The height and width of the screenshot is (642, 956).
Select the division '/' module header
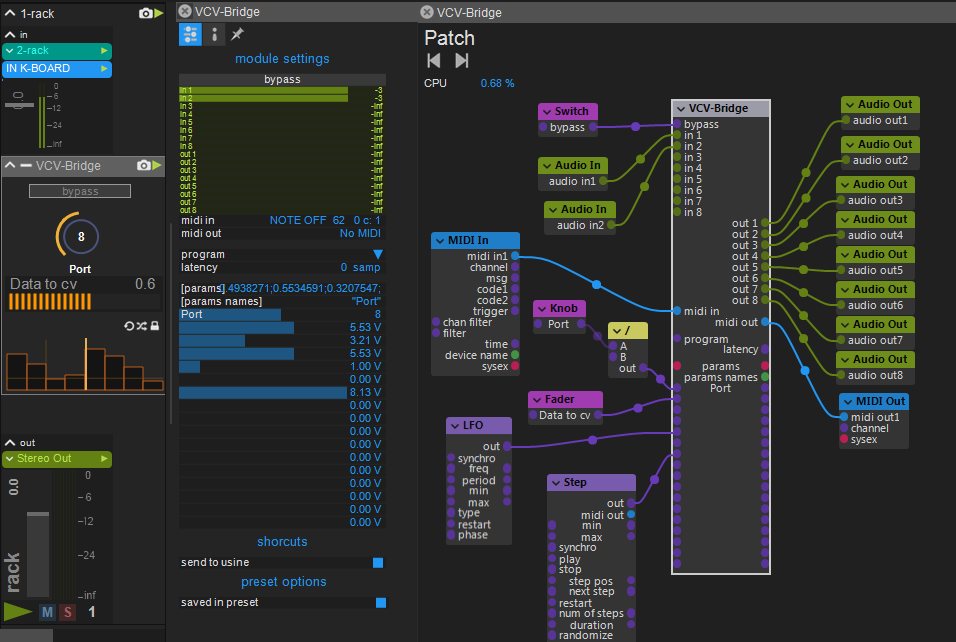coord(628,330)
